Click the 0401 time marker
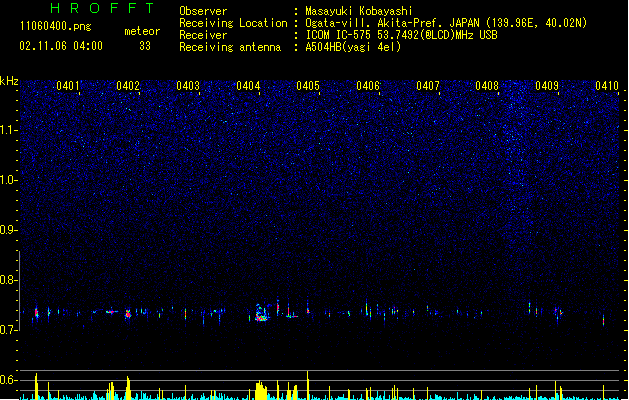Image resolution: width=629 pixels, height=400 pixels. (x=68, y=86)
